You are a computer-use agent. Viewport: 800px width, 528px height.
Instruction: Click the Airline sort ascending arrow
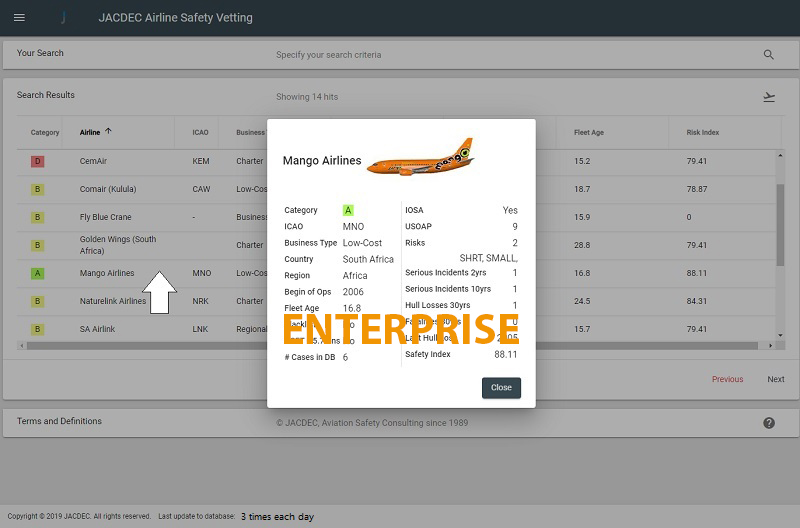coord(108,131)
